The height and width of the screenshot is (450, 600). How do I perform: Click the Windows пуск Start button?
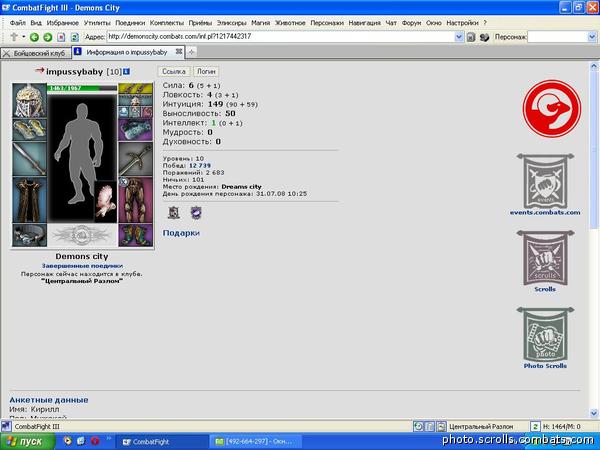coord(28,442)
